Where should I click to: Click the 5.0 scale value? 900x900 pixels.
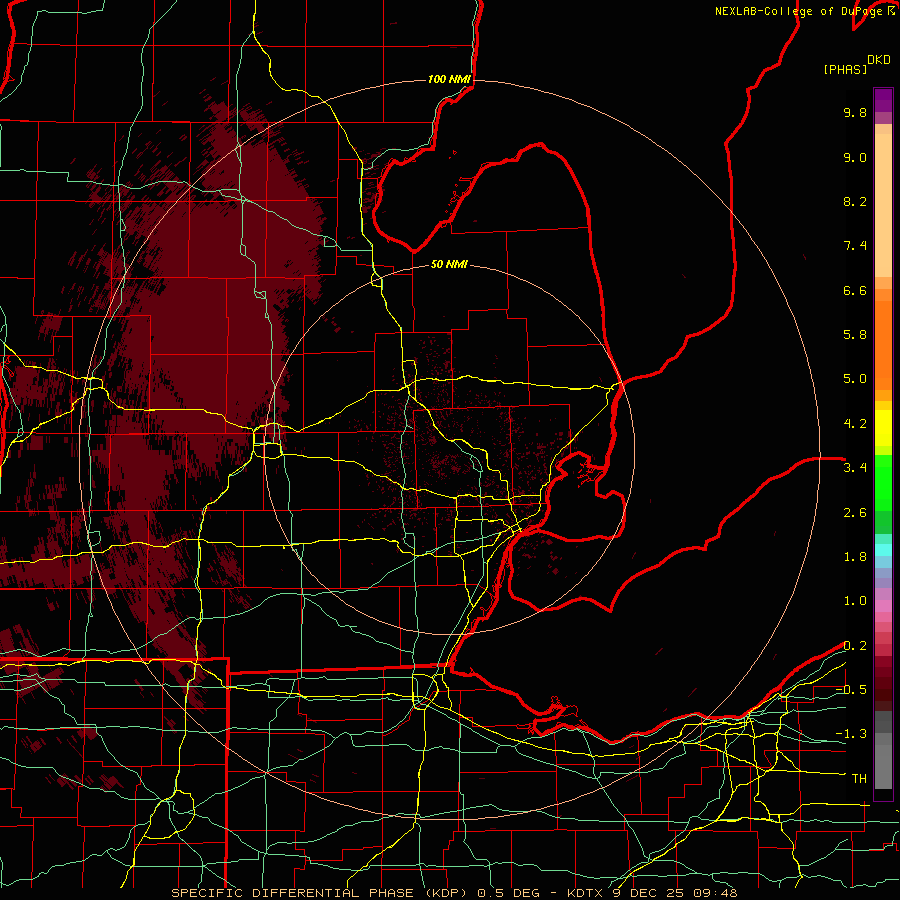coord(855,379)
